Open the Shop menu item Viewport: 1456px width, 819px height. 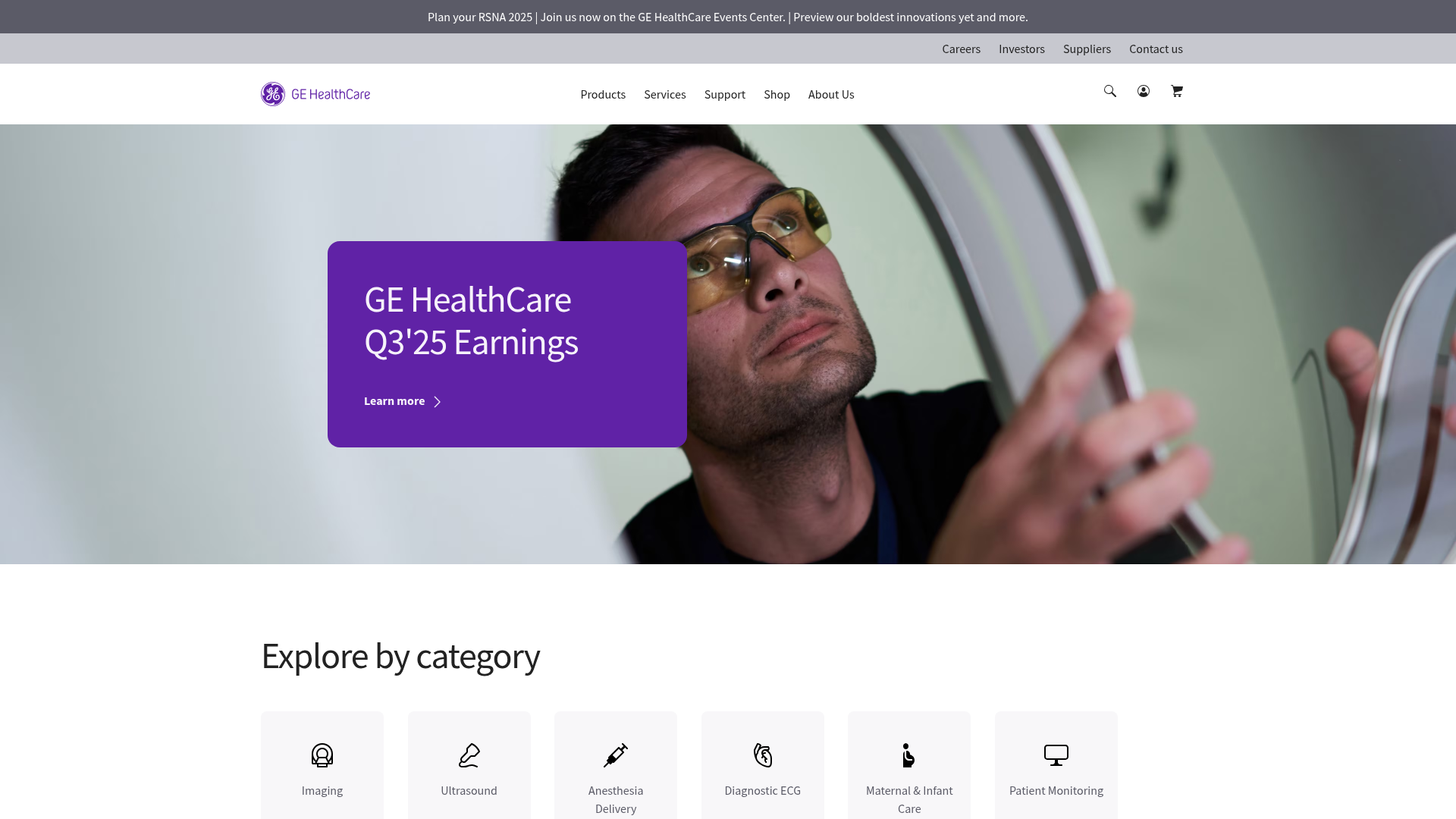click(x=777, y=94)
